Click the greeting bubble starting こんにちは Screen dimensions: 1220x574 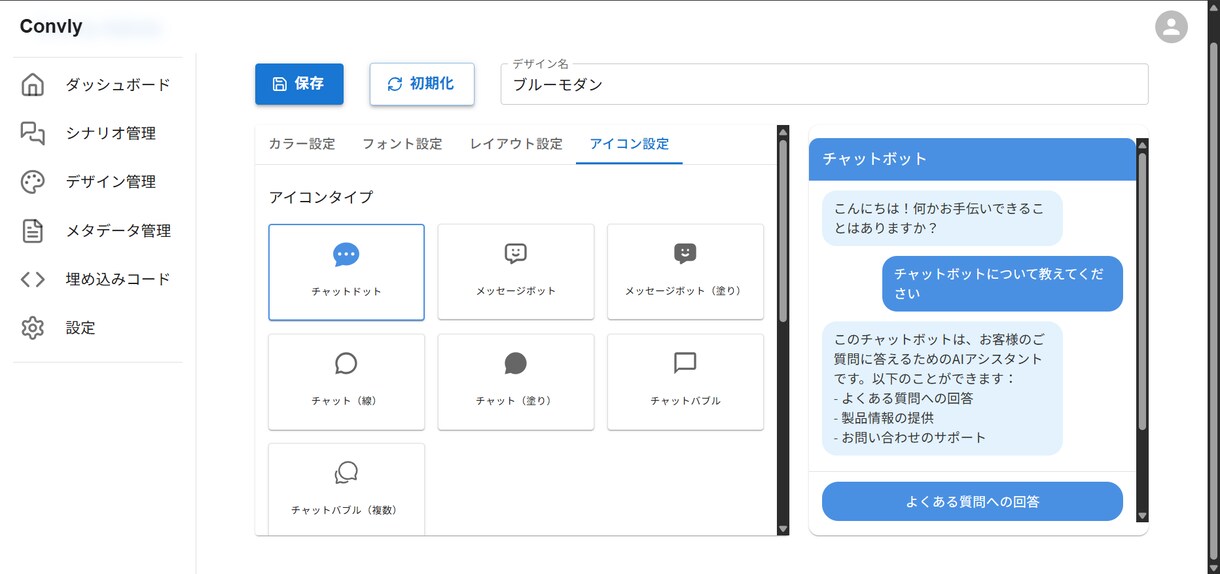(x=942, y=218)
